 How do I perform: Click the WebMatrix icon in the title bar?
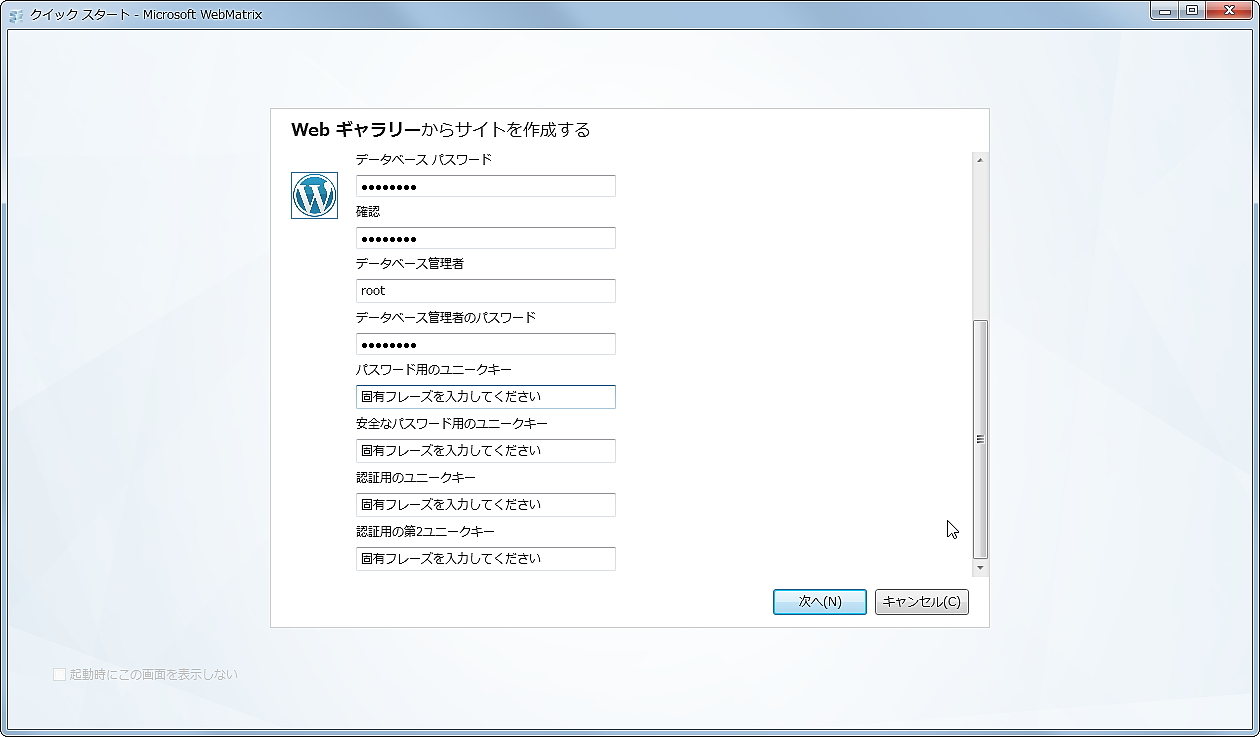[16, 13]
